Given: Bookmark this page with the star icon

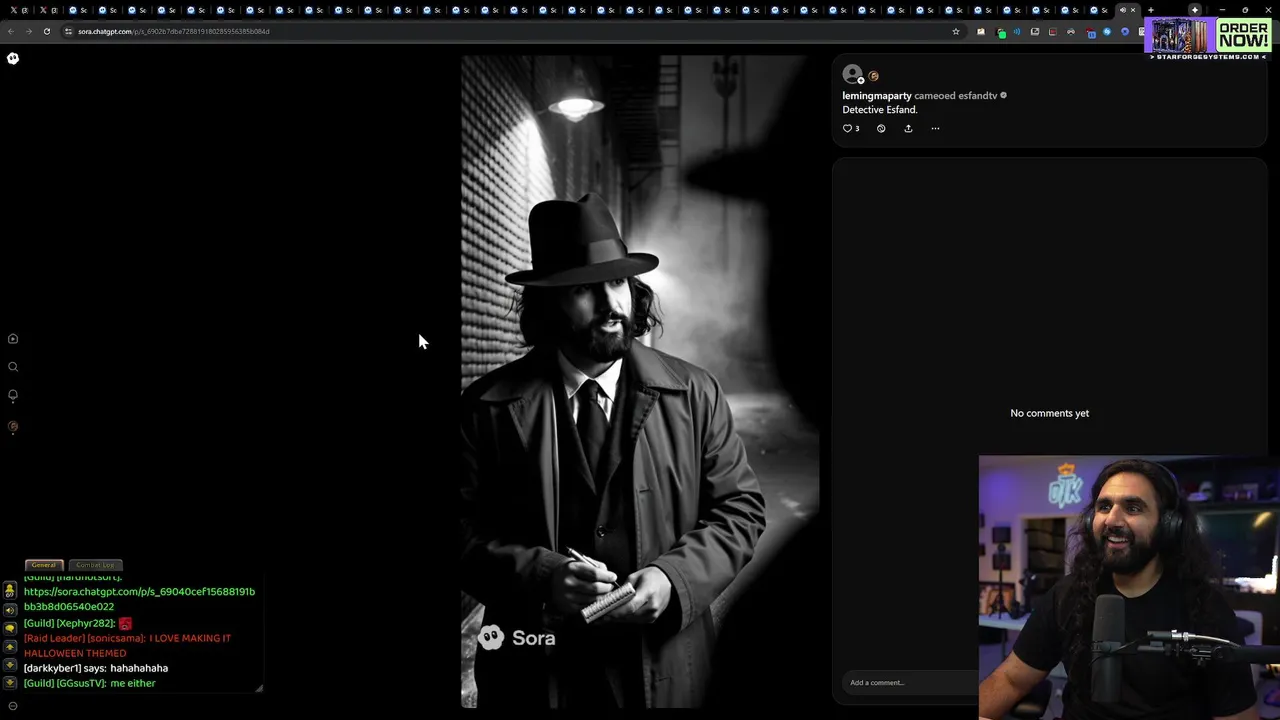Looking at the screenshot, I should tap(955, 31).
